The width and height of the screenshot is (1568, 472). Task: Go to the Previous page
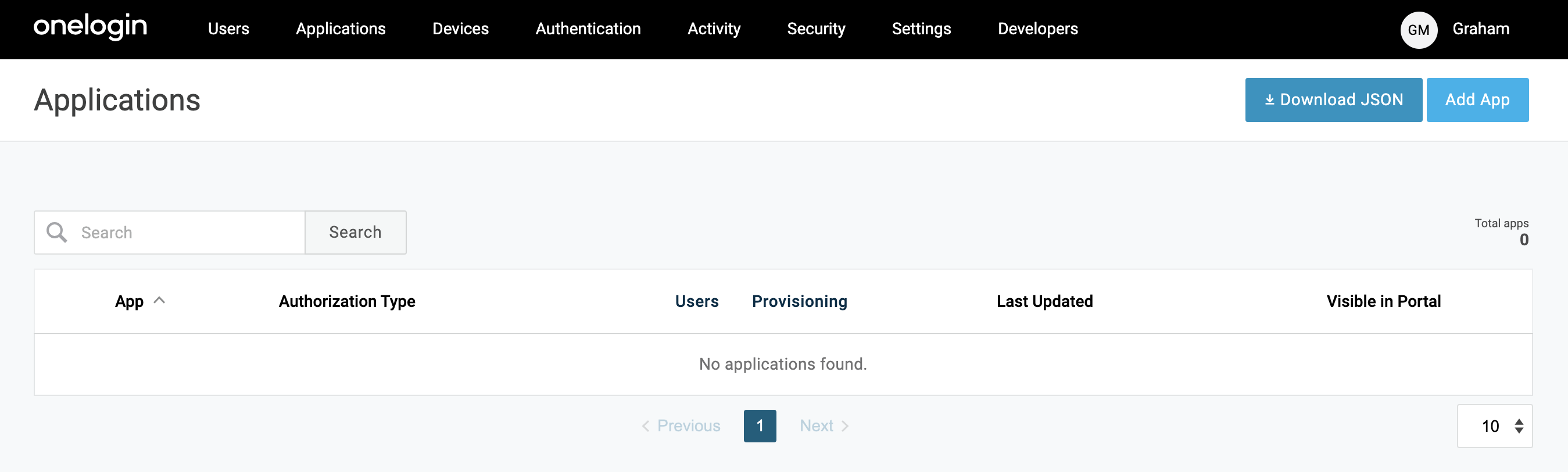coord(681,425)
